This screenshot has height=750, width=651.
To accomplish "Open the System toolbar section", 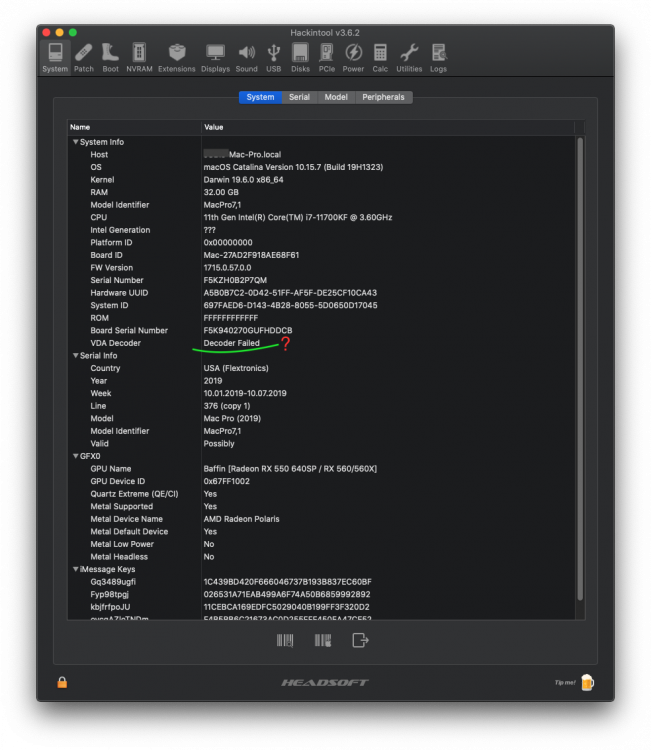I will pos(55,58).
